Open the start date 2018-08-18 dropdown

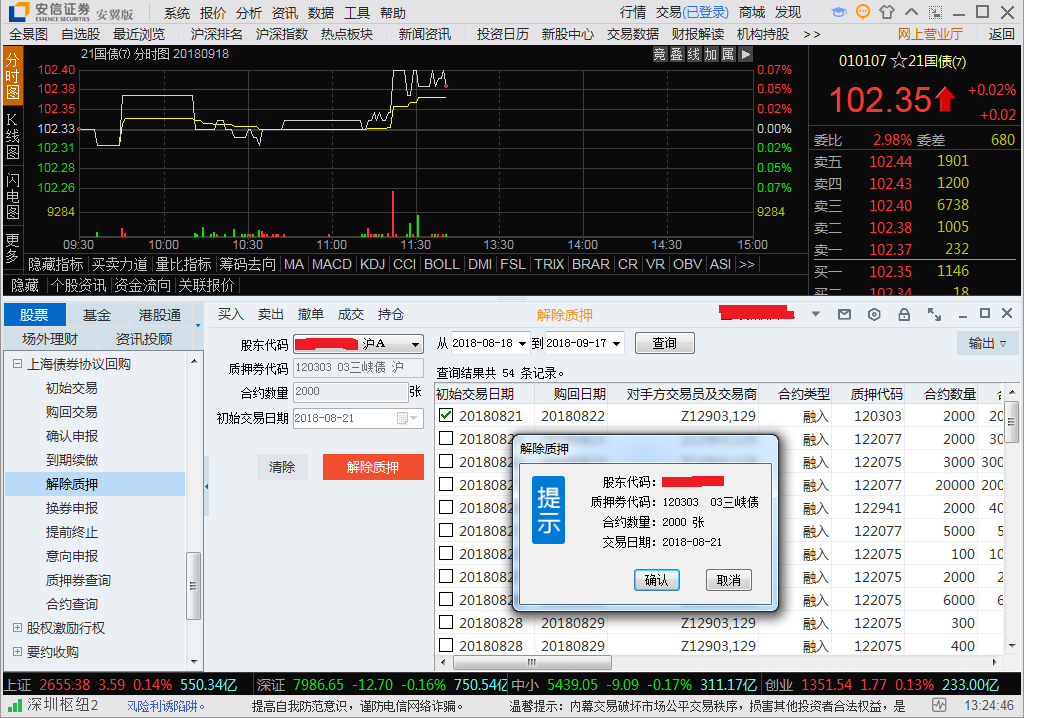(x=522, y=343)
